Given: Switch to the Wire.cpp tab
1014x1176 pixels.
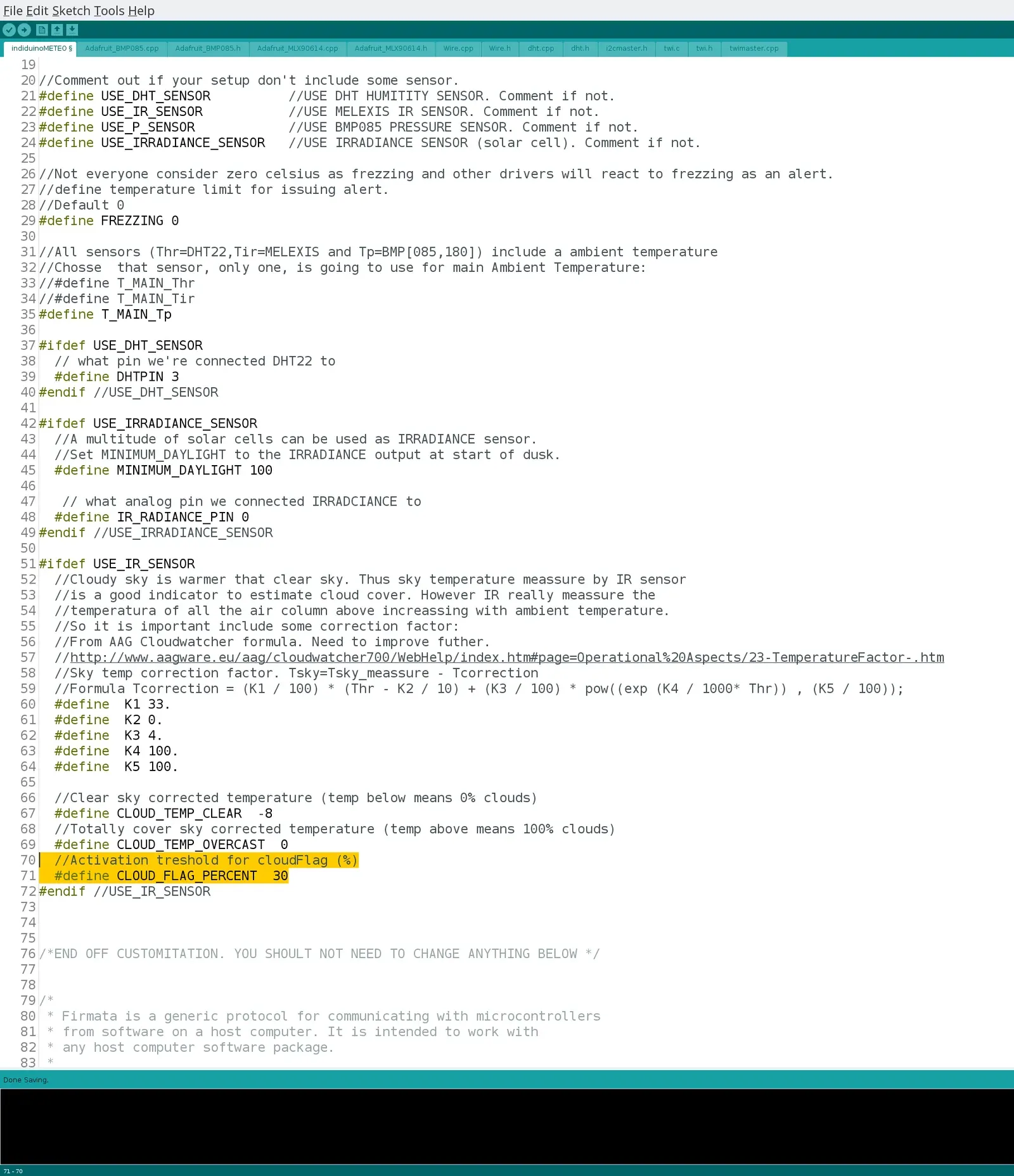Looking at the screenshot, I should [x=458, y=49].
